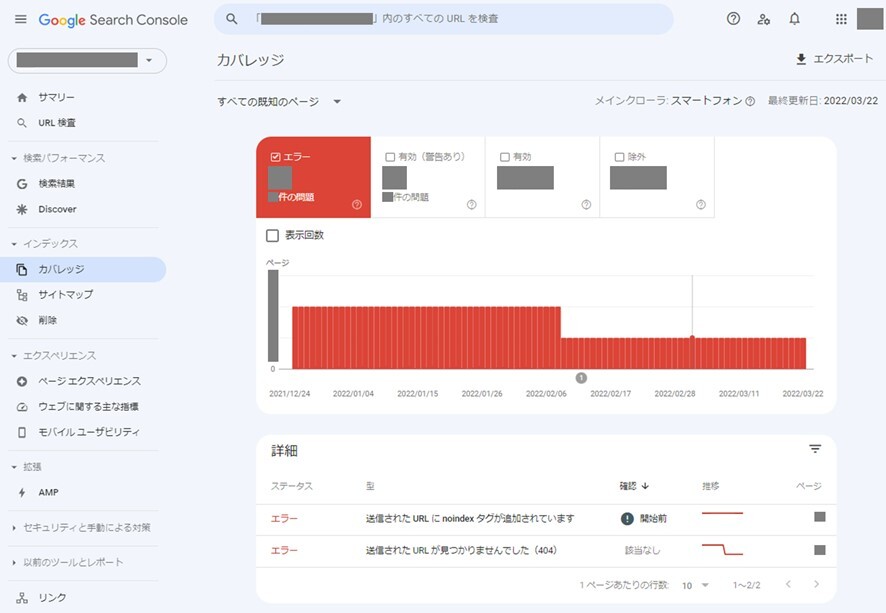Open the hamburger main menu
Image resolution: width=886 pixels, height=613 pixels.
[20, 20]
